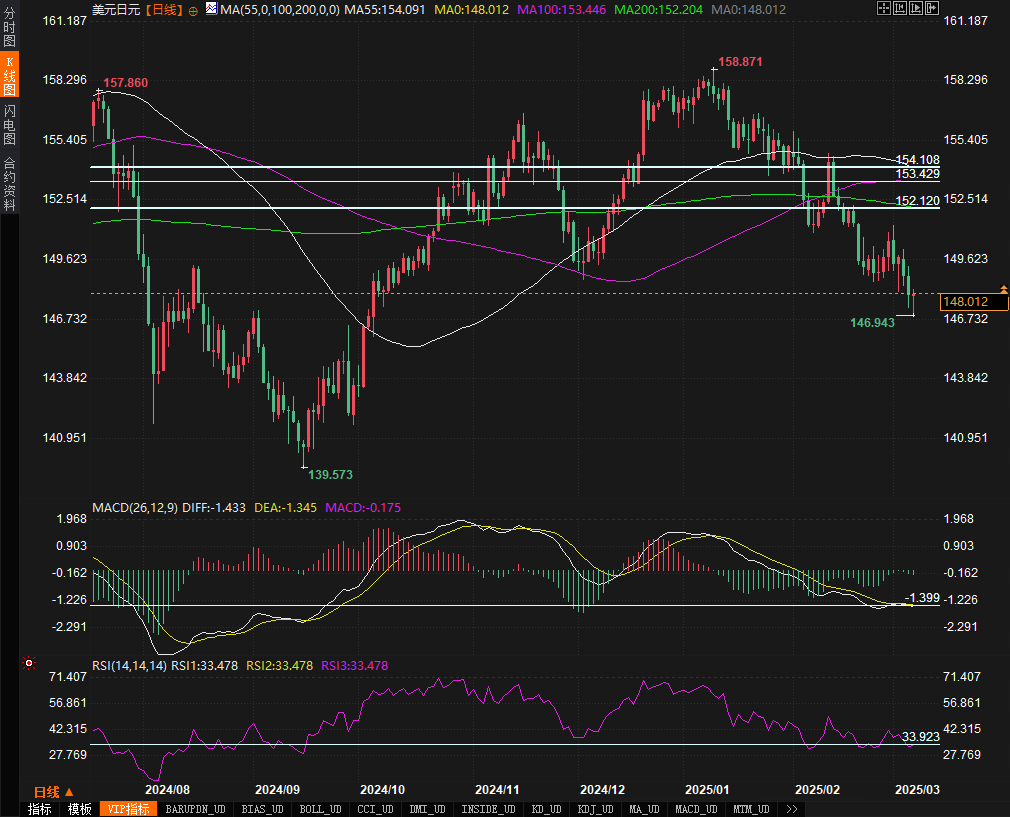This screenshot has height=817, width=1010.
Task: Switch to the 模板 tab
Action: [x=79, y=809]
